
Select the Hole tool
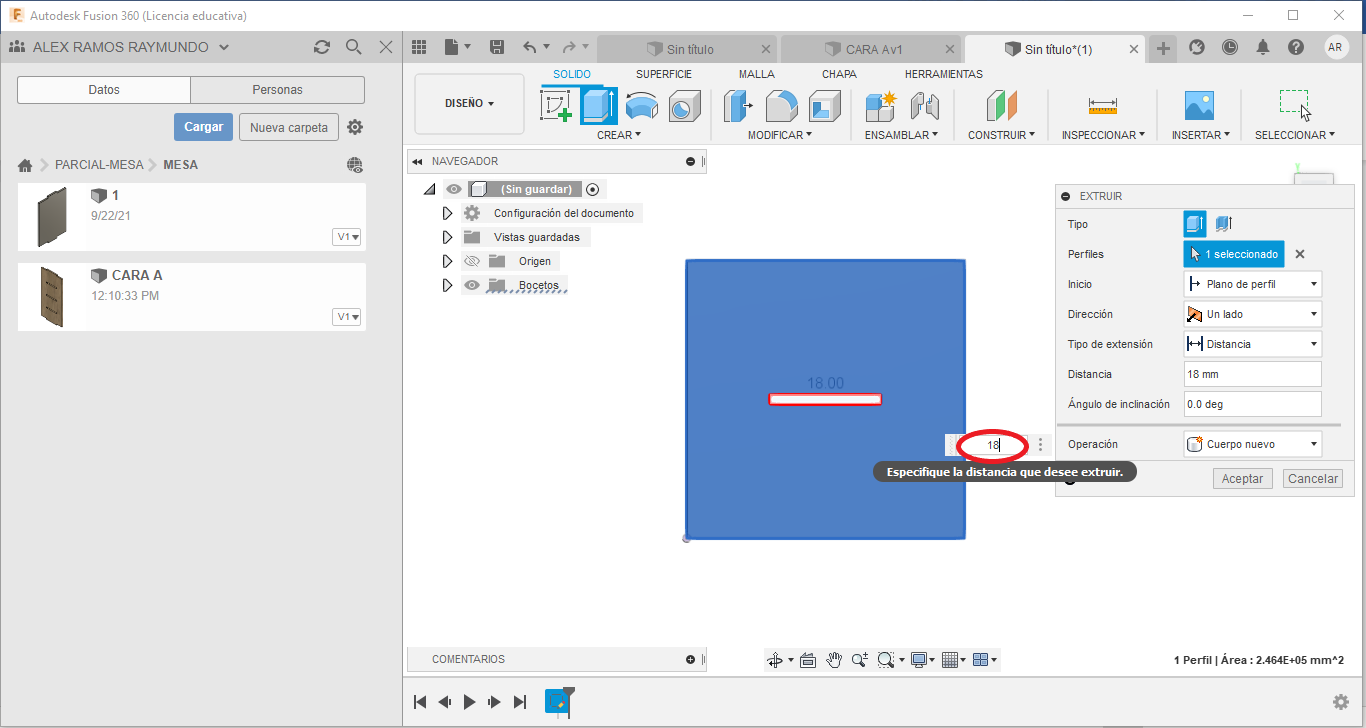point(684,106)
